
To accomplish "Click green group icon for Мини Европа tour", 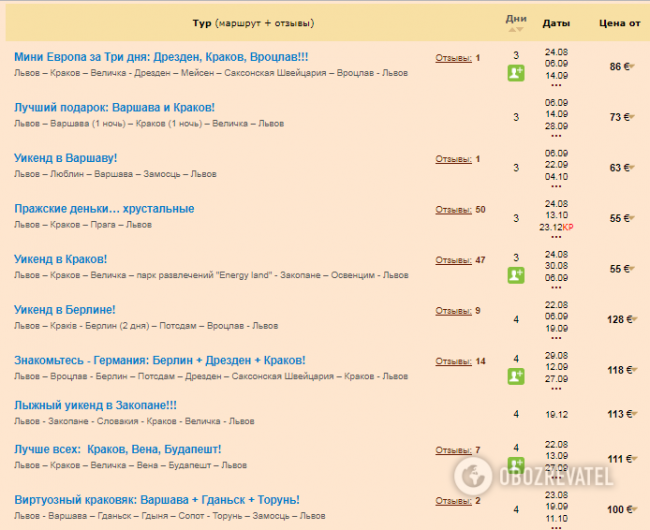I will [516, 73].
